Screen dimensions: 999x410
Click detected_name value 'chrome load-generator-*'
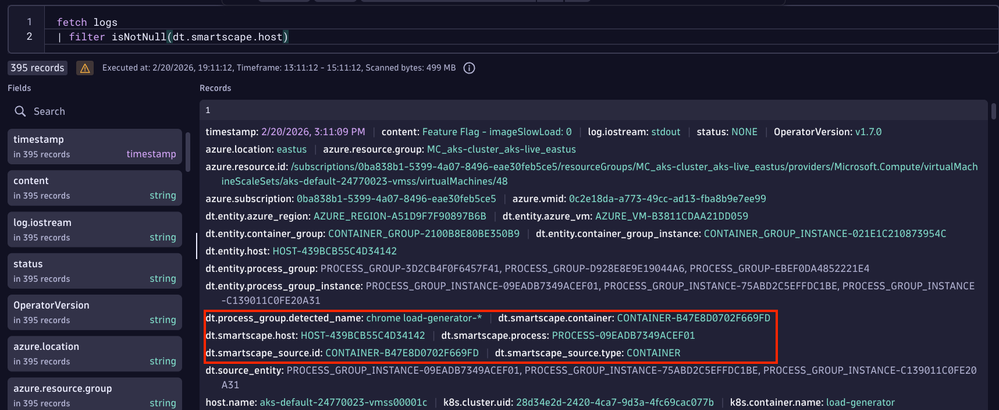coord(424,317)
